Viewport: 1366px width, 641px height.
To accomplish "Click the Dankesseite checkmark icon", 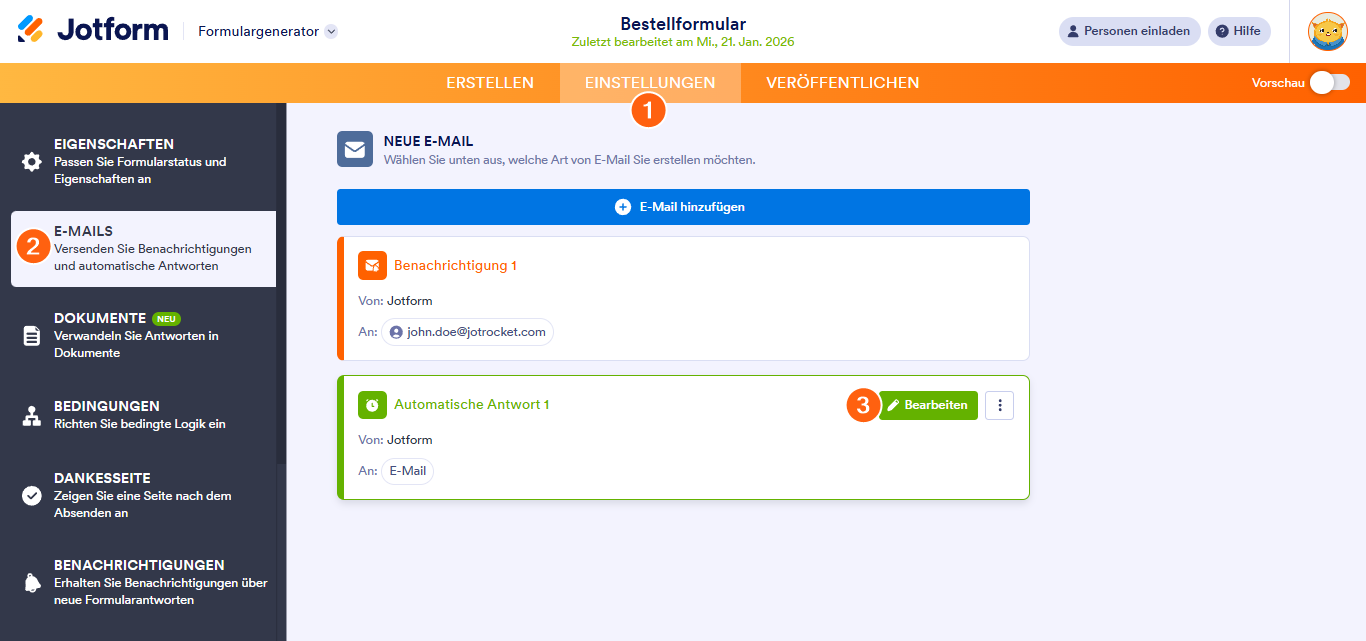I will point(32,496).
